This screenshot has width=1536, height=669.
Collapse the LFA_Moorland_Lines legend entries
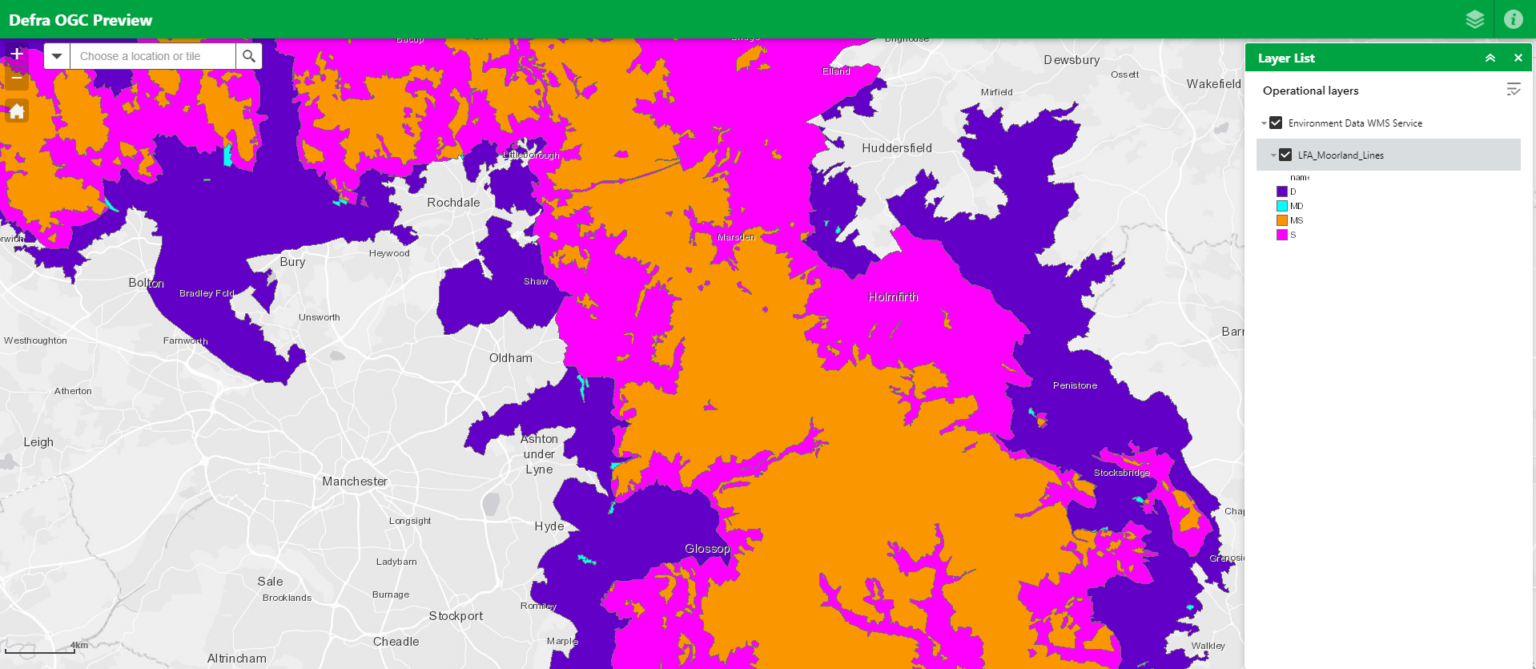1273,155
